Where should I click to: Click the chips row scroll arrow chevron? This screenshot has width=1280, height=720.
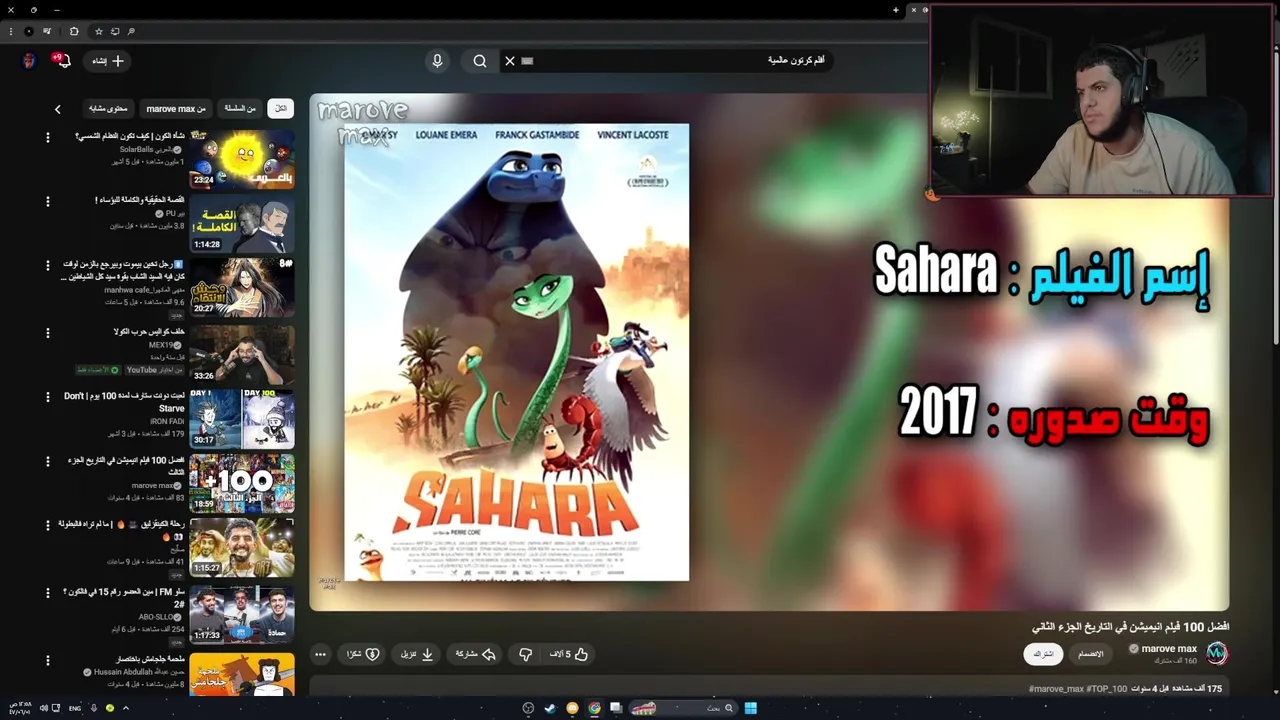[58, 109]
